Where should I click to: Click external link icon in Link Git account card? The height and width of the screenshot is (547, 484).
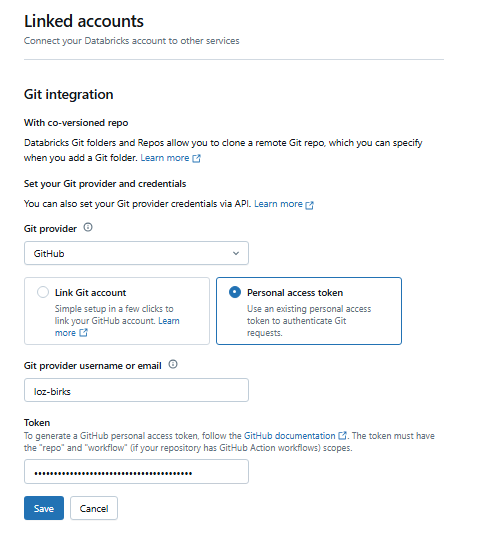pyautogui.click(x=83, y=332)
